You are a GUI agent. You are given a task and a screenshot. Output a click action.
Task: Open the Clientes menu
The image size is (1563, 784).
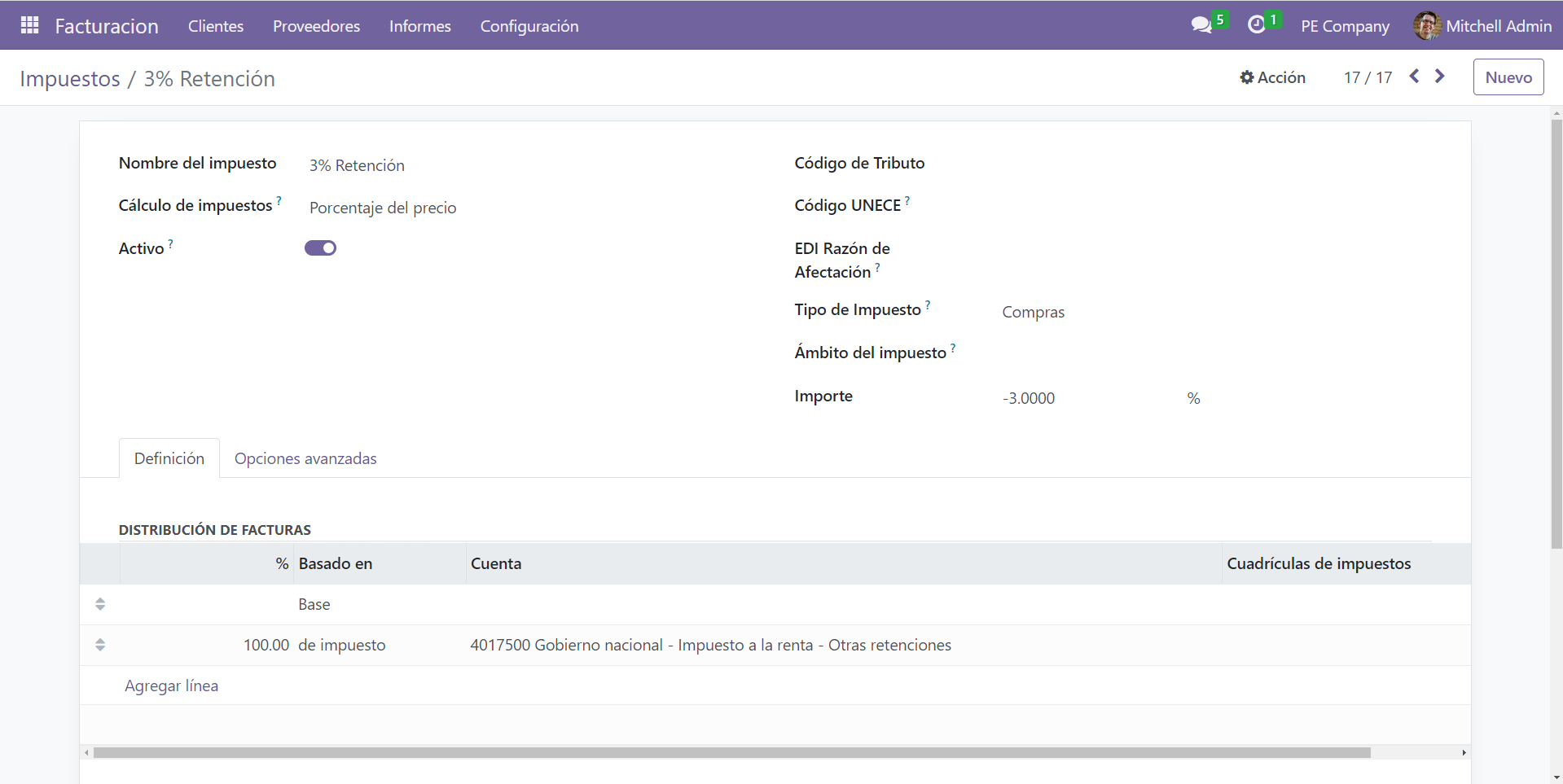(x=216, y=26)
